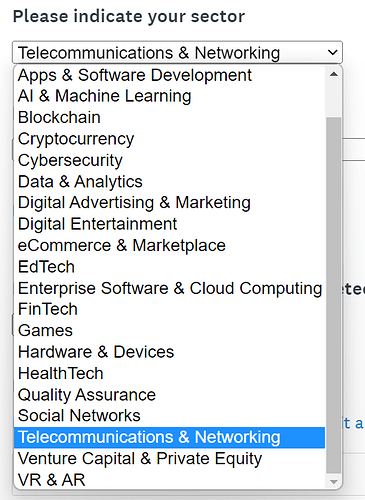Select the FinTech option

coord(169,309)
